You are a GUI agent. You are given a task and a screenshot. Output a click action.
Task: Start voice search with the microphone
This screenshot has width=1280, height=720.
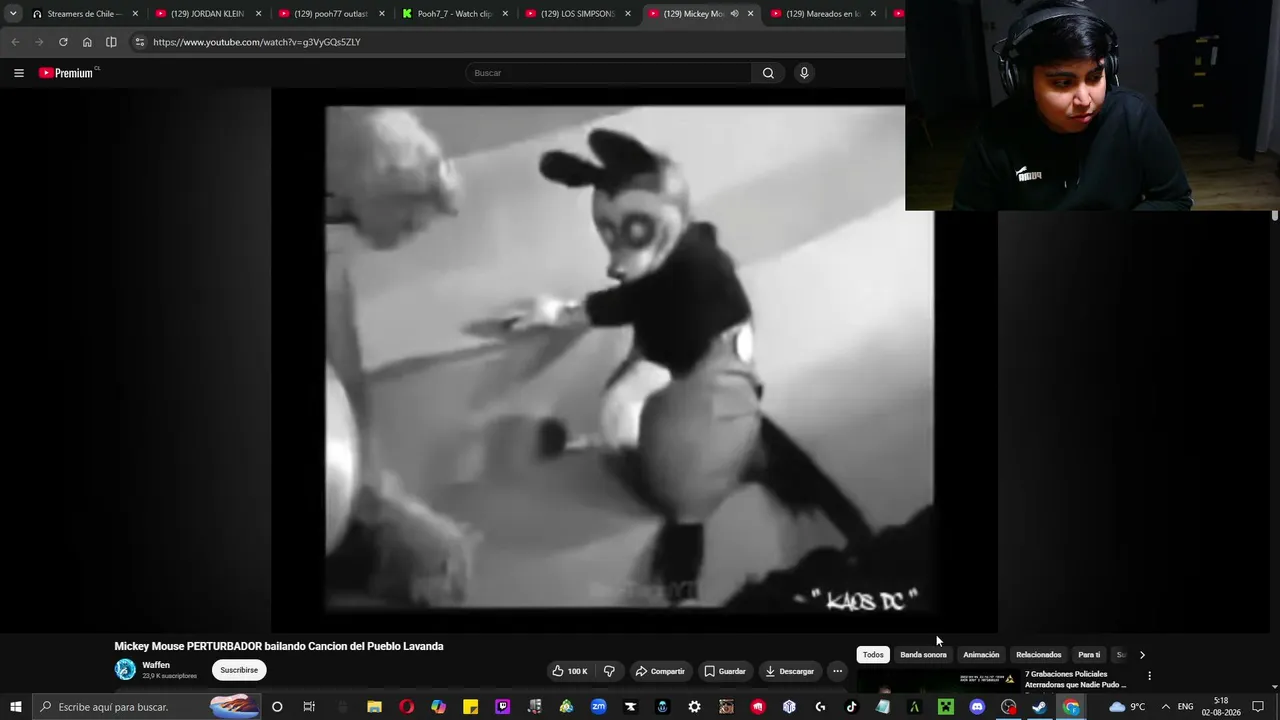point(803,73)
